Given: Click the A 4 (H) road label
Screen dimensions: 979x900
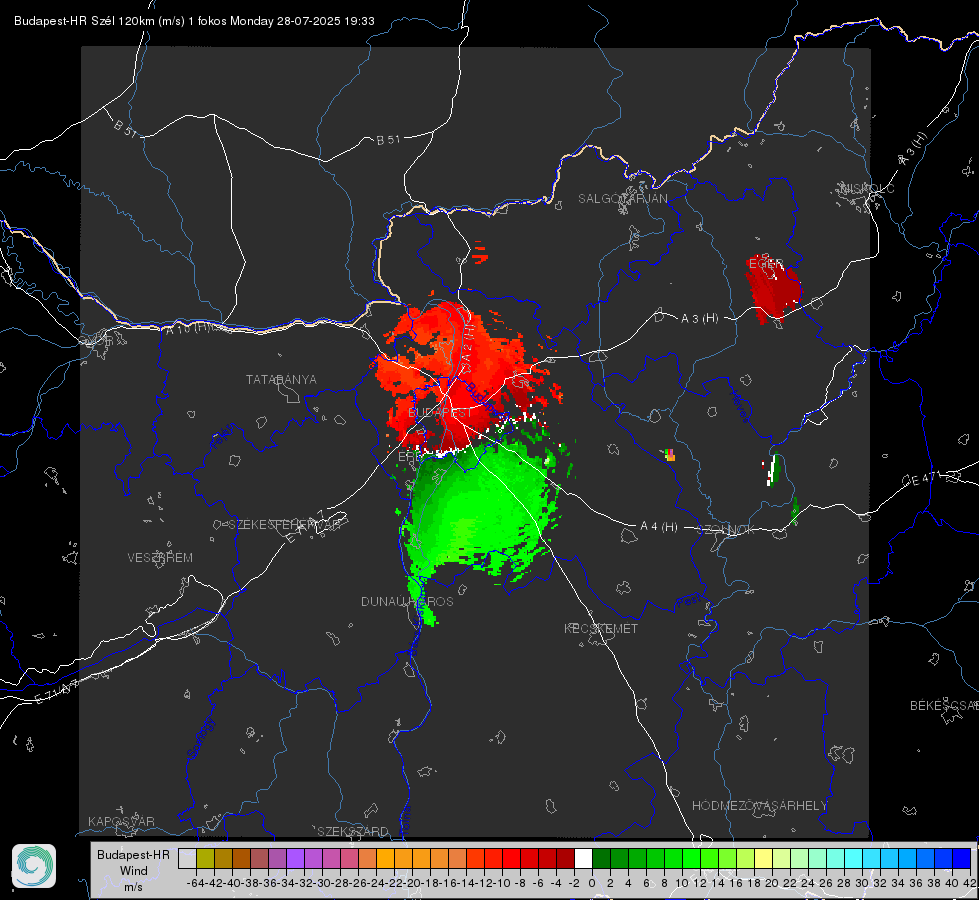Looking at the screenshot, I should [x=659, y=527].
